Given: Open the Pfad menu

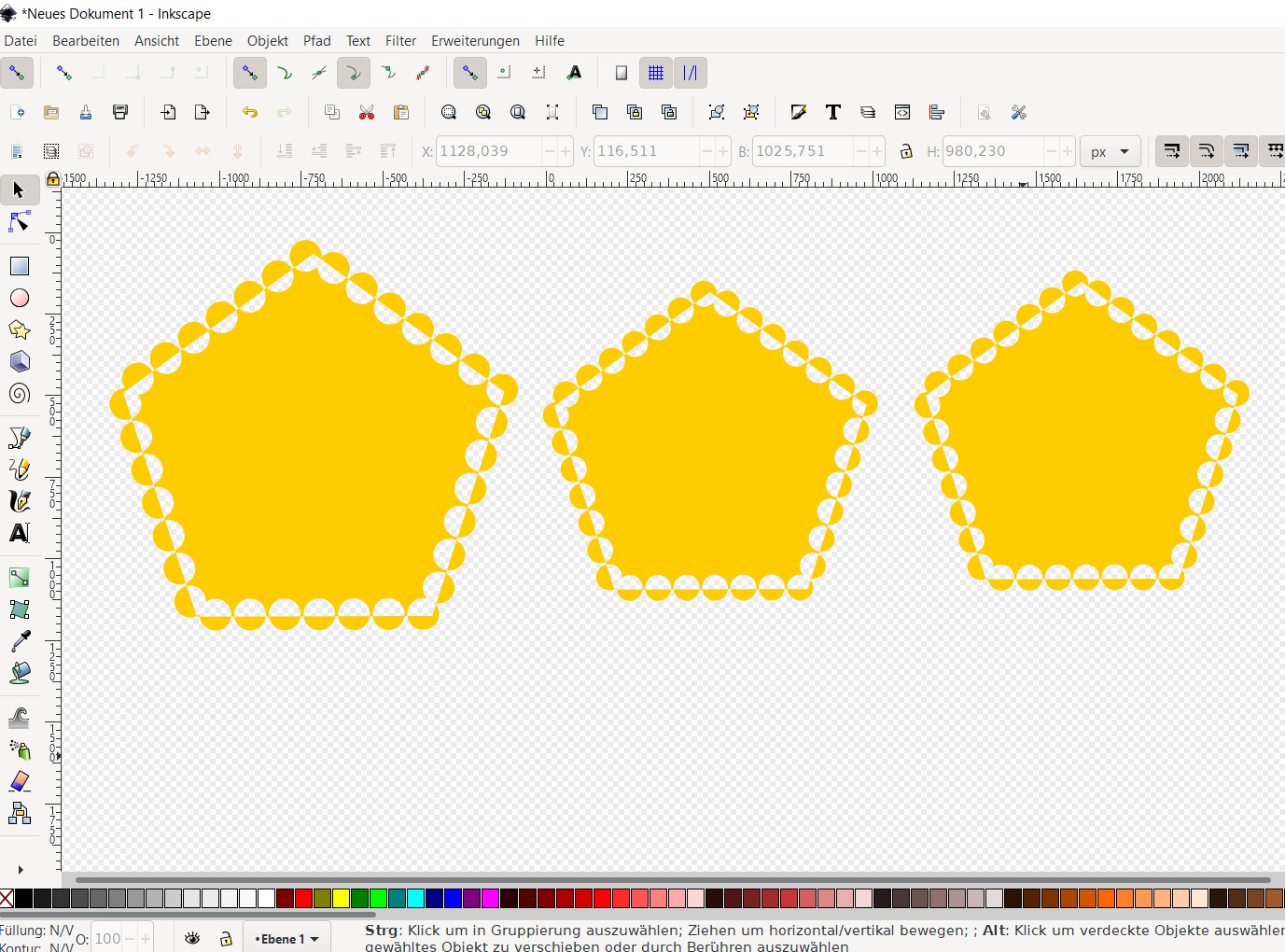Looking at the screenshot, I should (x=316, y=41).
